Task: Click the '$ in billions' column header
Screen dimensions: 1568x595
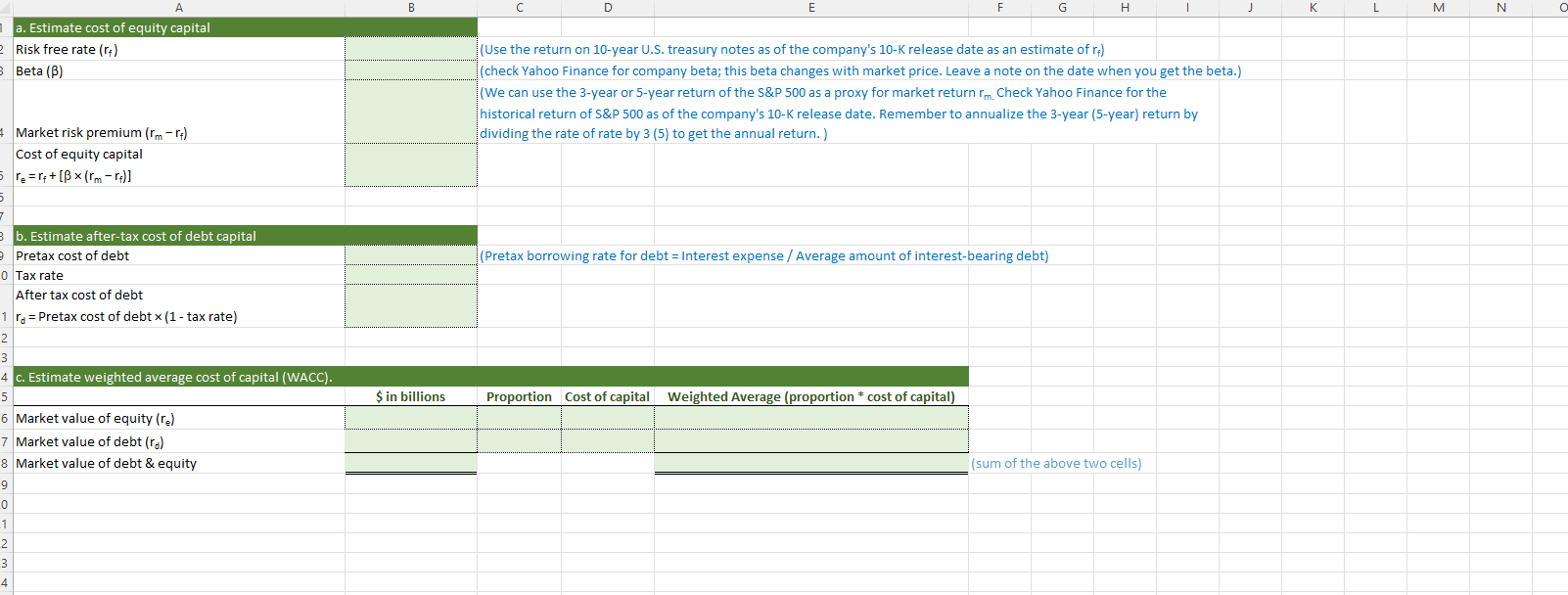Action: point(411,396)
